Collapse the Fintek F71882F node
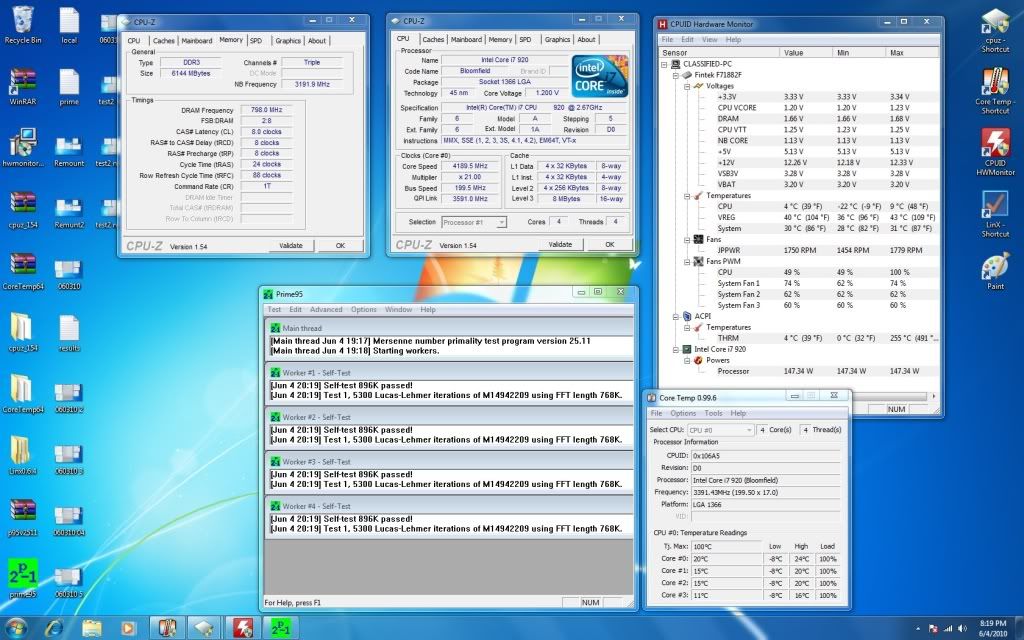The image size is (1024, 640). point(675,76)
